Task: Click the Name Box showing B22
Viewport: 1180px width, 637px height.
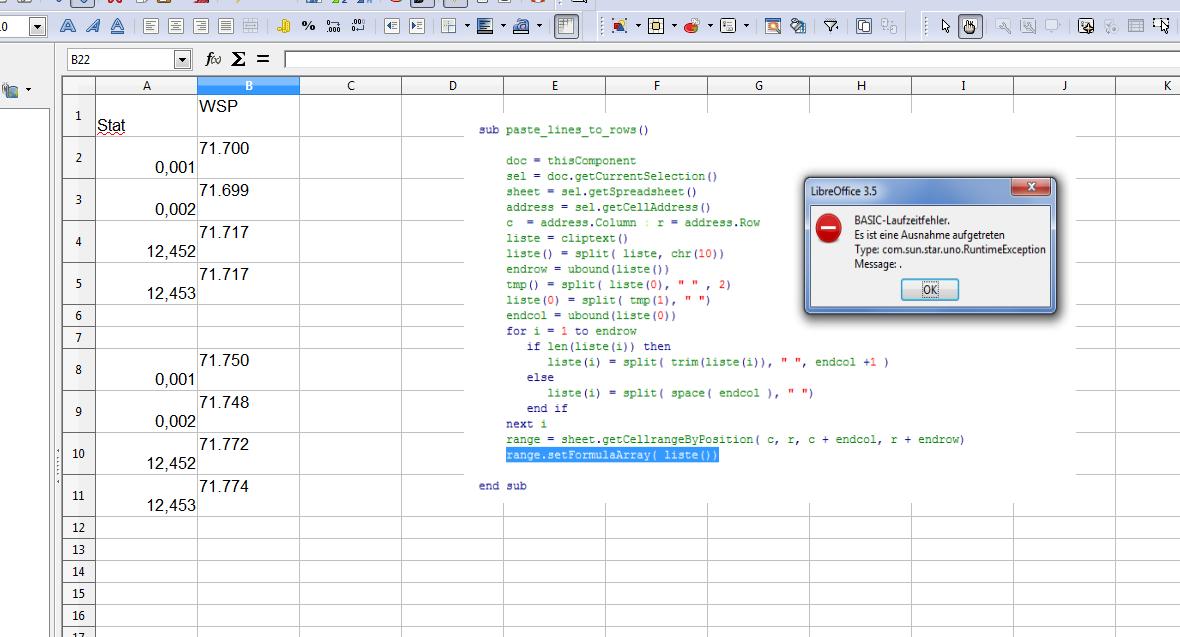Action: pyautogui.click(x=120, y=59)
